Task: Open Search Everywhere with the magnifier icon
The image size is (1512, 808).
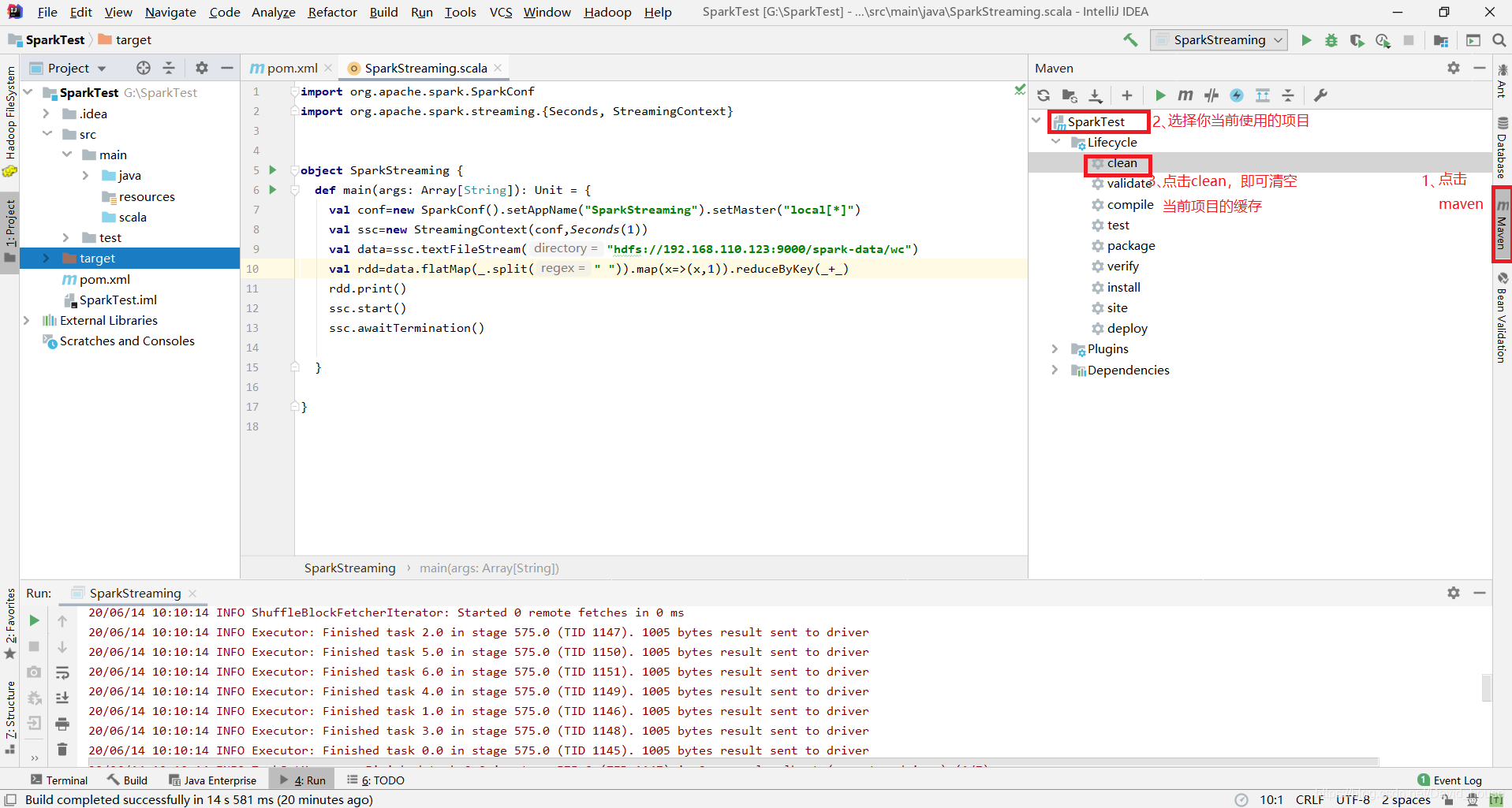Action: [x=1498, y=39]
